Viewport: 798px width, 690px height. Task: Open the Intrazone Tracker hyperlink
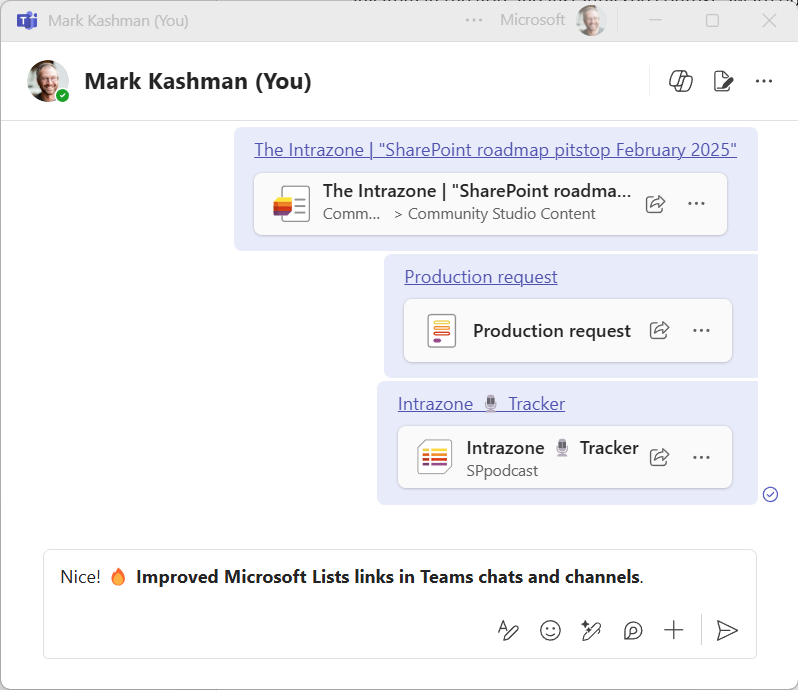[481, 404]
